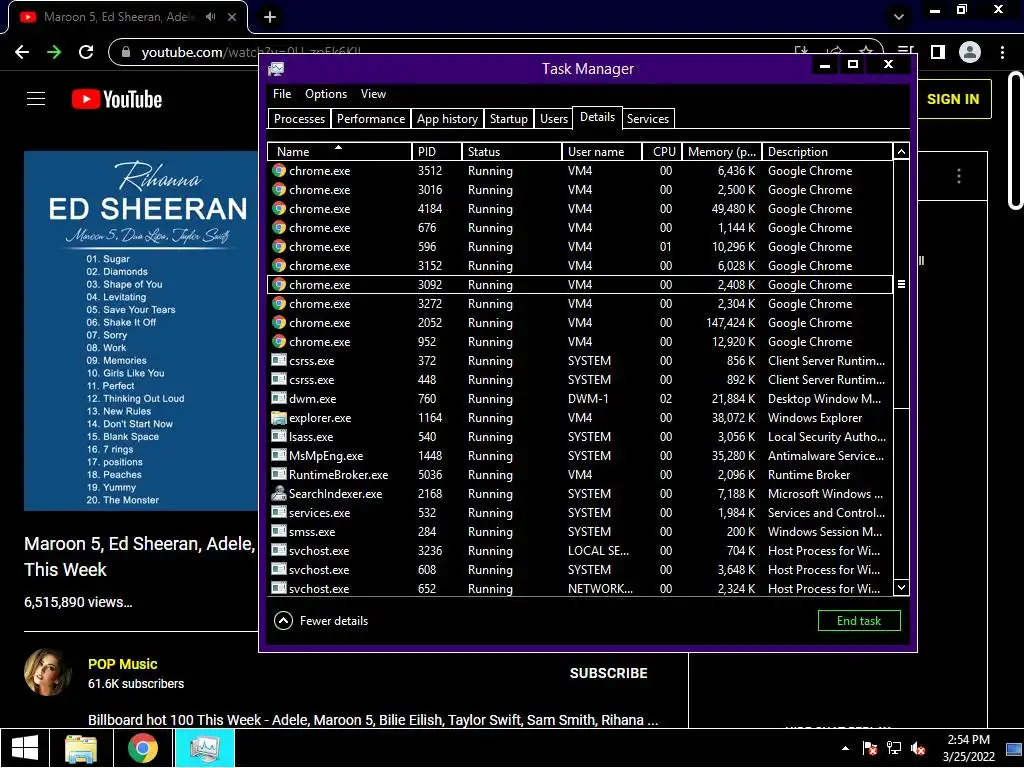Show hidden system tray icons
This screenshot has height=768, width=1024.
point(846,748)
